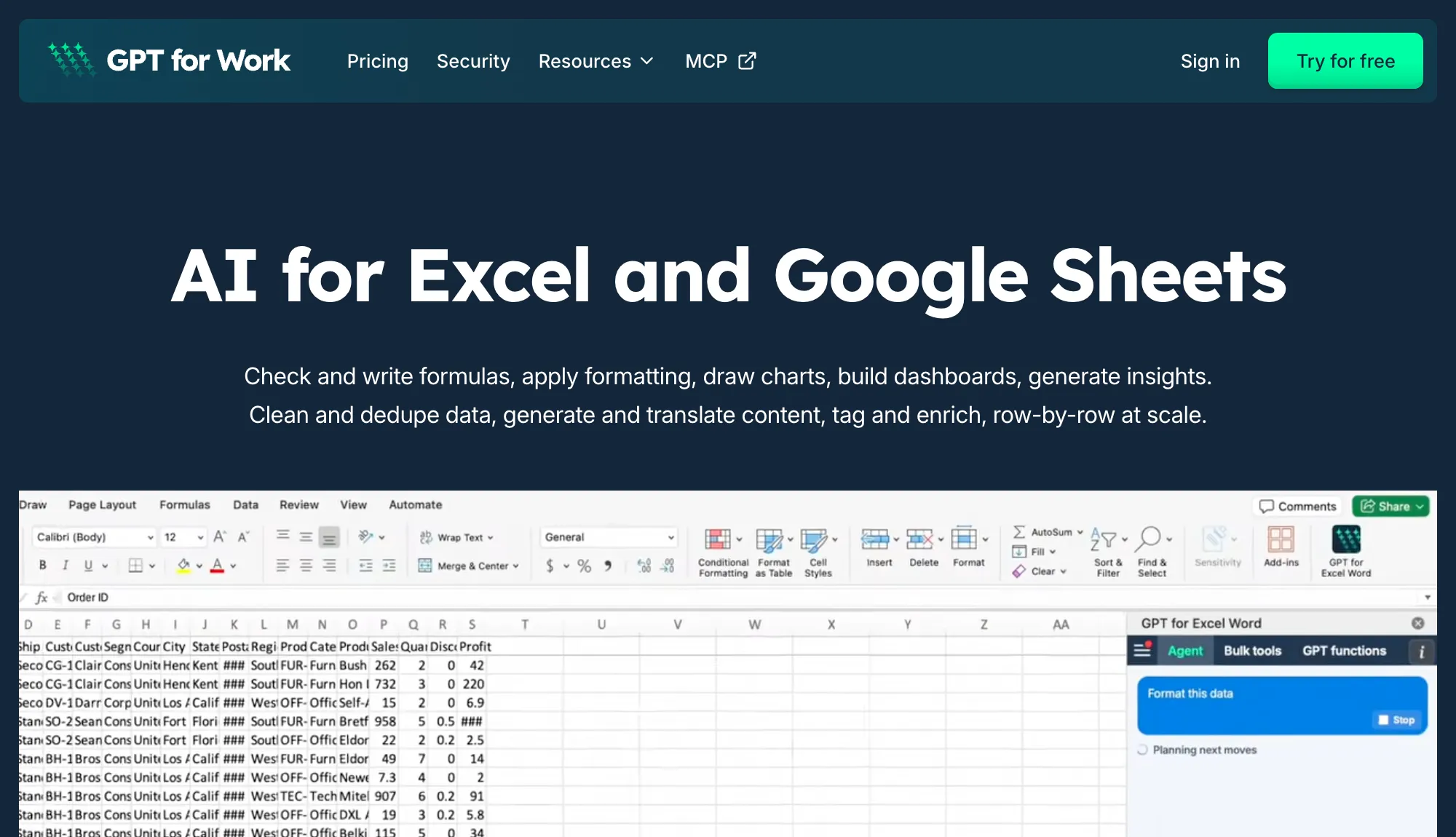This screenshot has height=837, width=1456.
Task: Increase decimal places
Action: [644, 566]
